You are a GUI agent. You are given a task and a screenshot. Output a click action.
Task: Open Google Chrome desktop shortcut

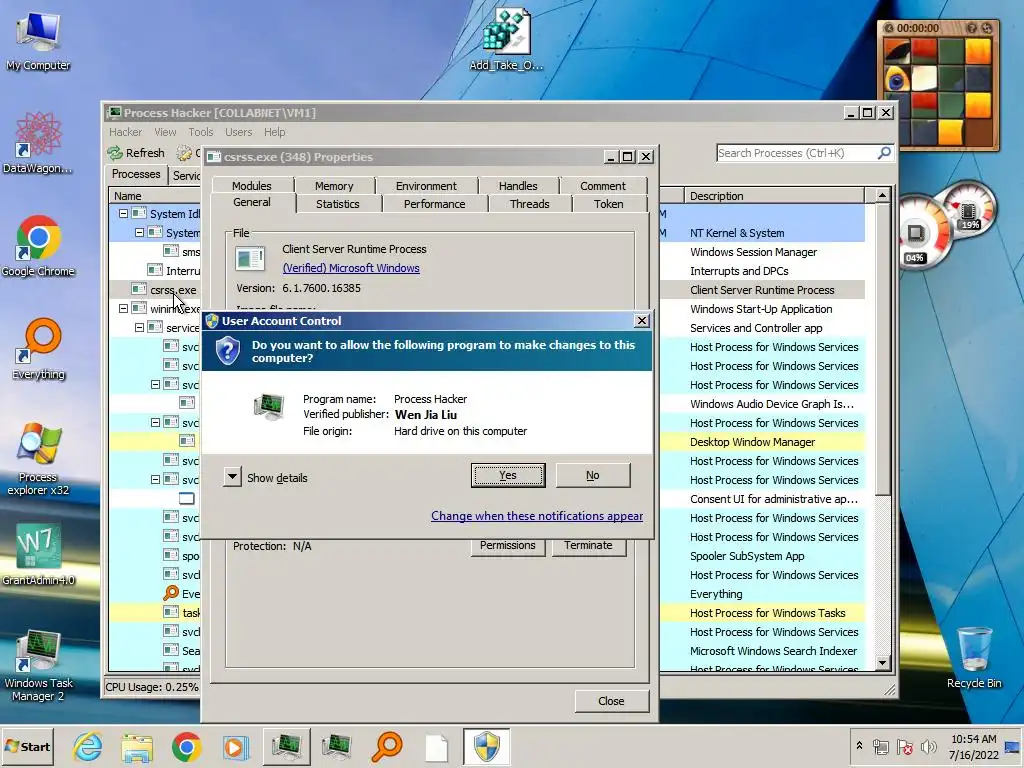tap(38, 246)
